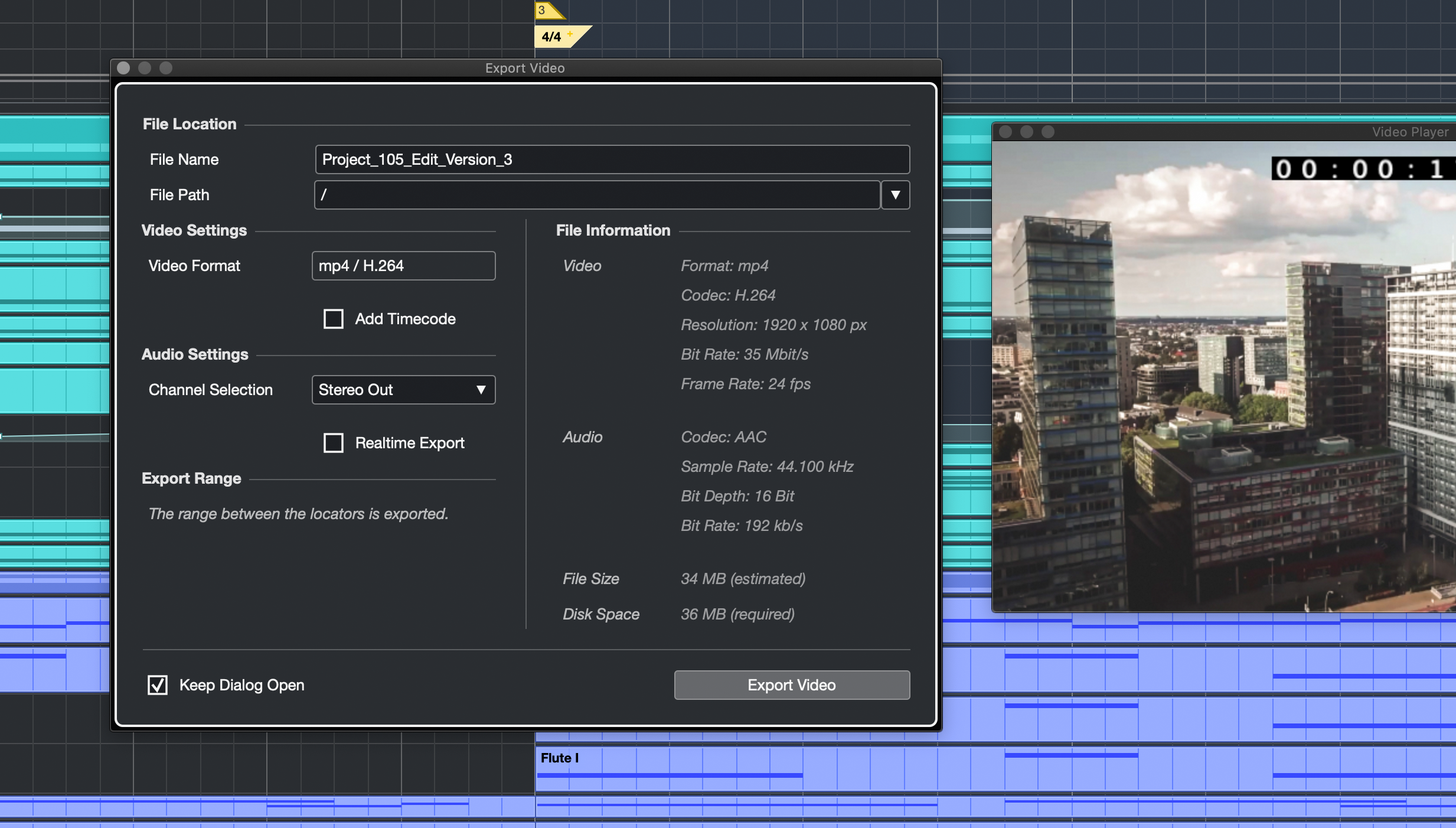Click the "3" signature flag above the ruler
Viewport: 1456px width, 828px height.
coord(543,9)
